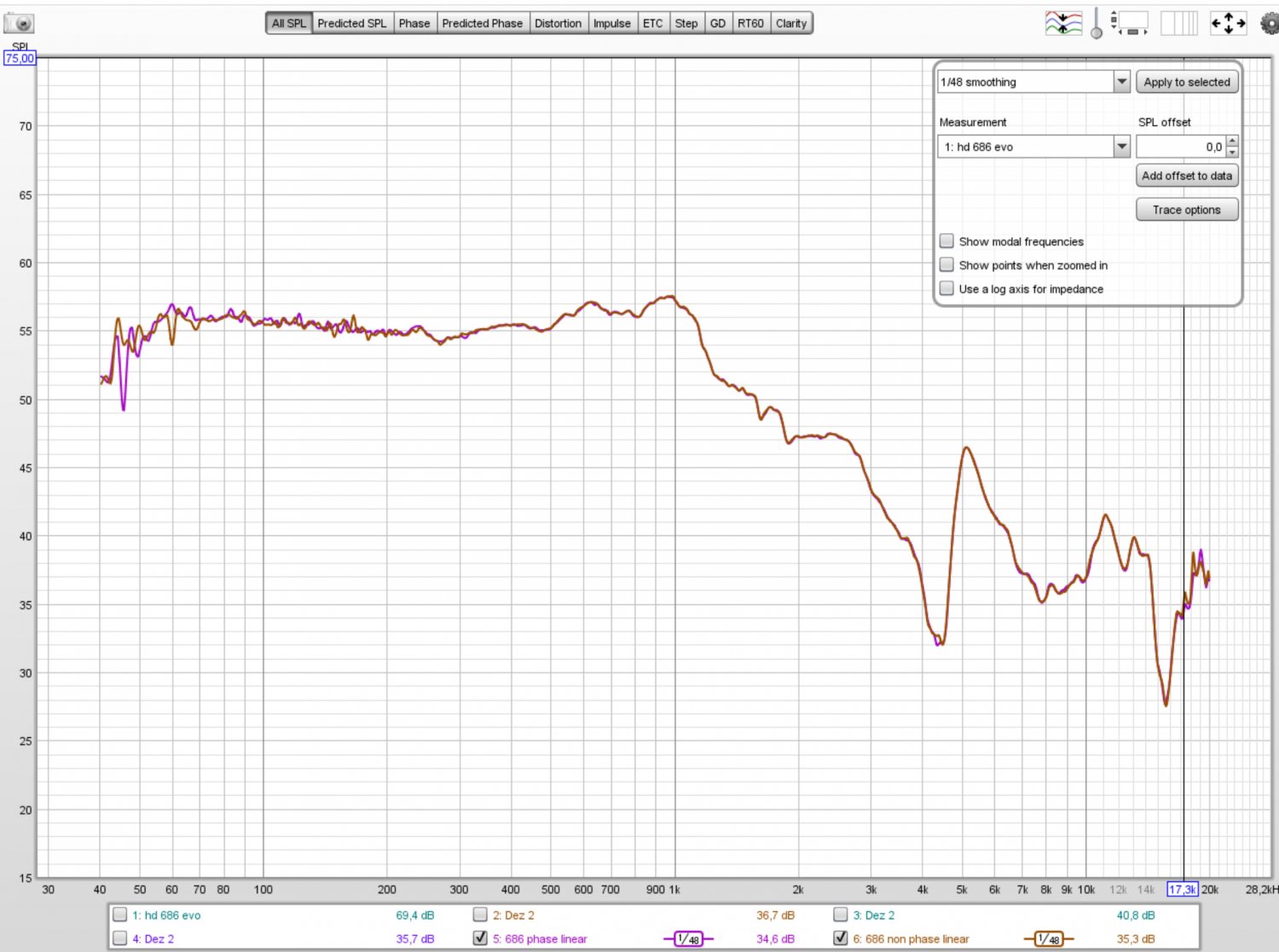
Task: Click the '1: hd 686 evo' trace label
Action: pos(166,915)
